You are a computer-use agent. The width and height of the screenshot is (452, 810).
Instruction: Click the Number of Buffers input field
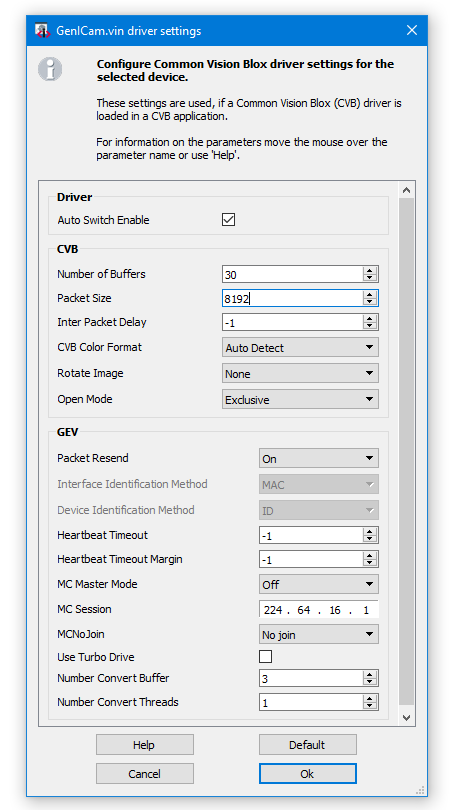tap(292, 274)
